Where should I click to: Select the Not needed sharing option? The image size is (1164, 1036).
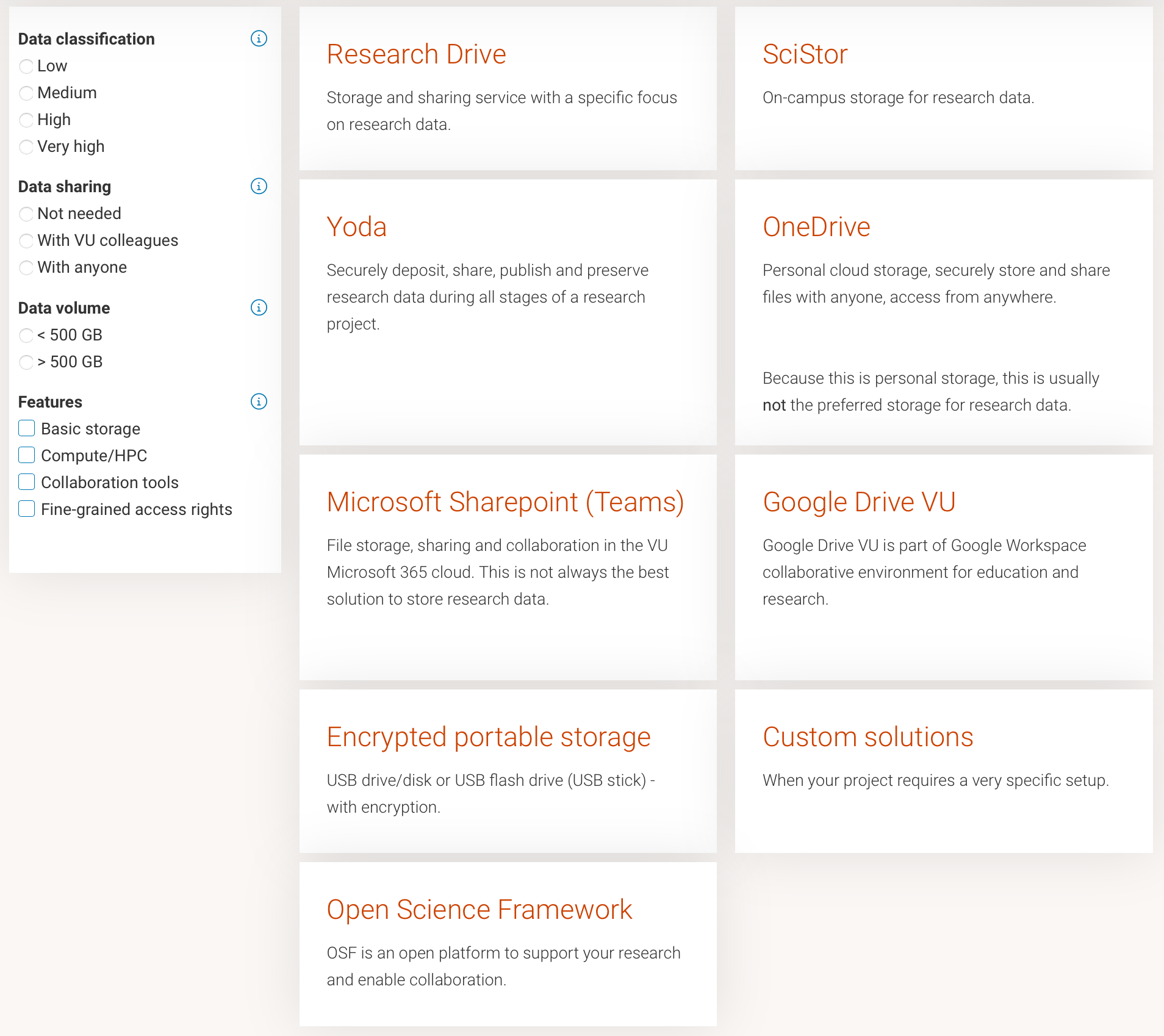pos(26,214)
